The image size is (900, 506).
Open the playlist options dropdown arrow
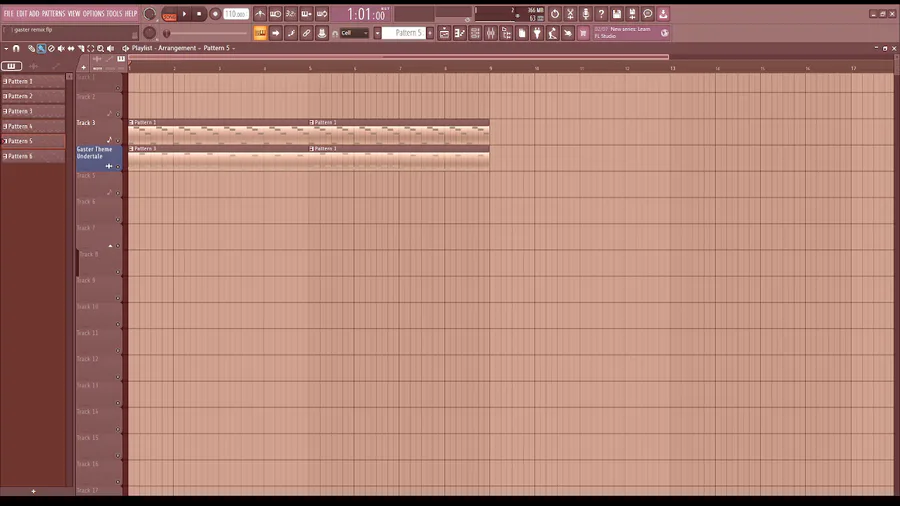[x=6, y=49]
